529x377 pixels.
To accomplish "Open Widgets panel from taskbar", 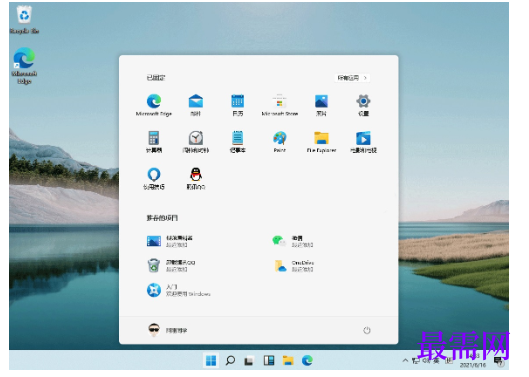I will click(269, 360).
